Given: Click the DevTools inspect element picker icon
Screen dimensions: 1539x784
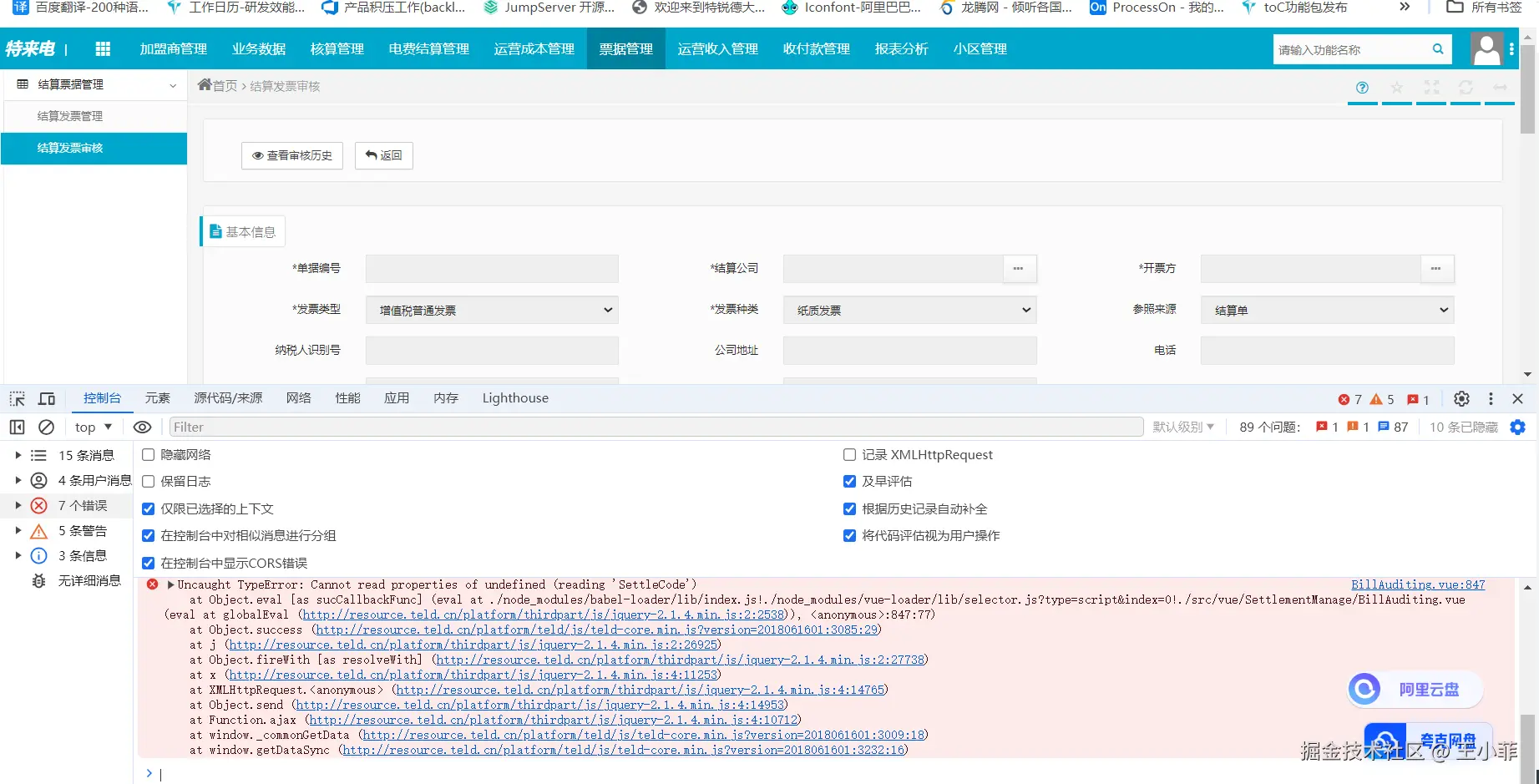Looking at the screenshot, I should click(x=18, y=399).
